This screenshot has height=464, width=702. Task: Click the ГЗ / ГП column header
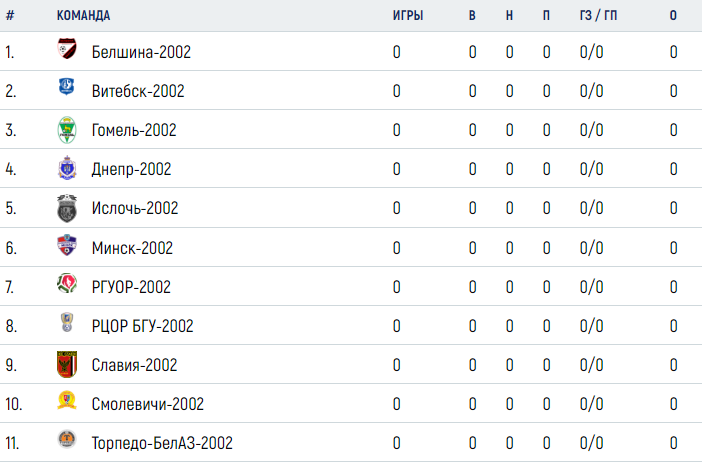(x=598, y=16)
